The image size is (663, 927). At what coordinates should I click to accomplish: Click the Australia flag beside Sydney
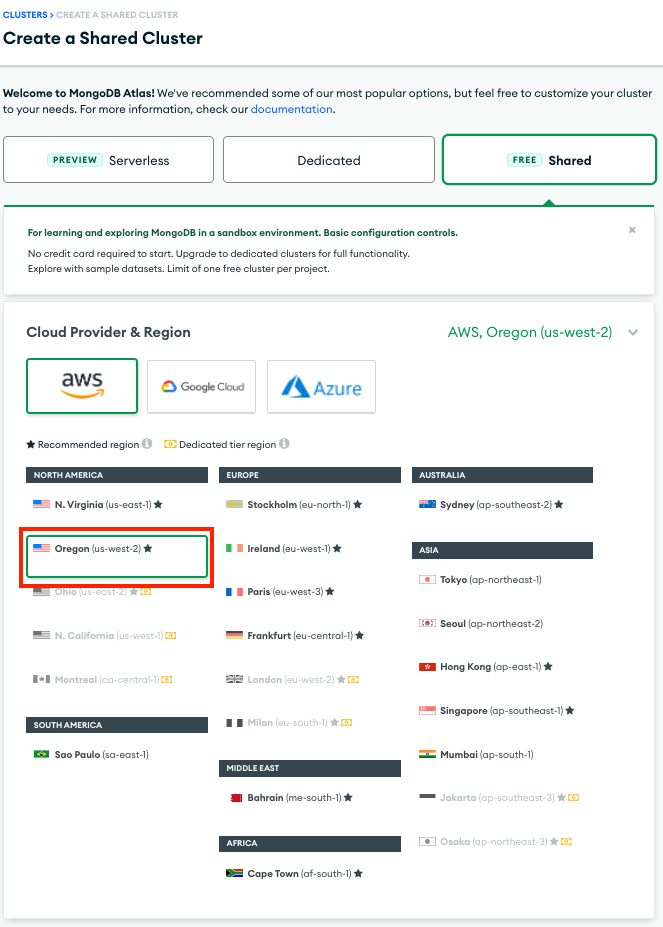coord(427,504)
